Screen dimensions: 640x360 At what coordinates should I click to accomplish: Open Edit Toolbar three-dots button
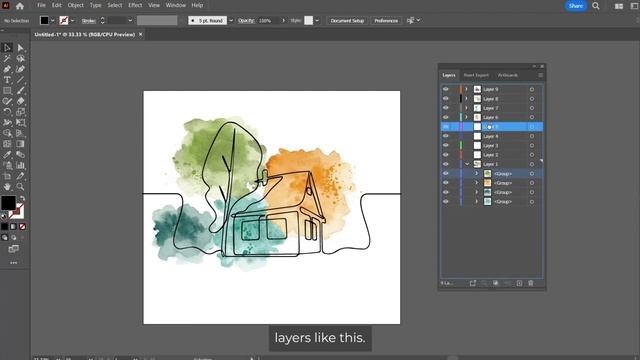tap(13, 263)
